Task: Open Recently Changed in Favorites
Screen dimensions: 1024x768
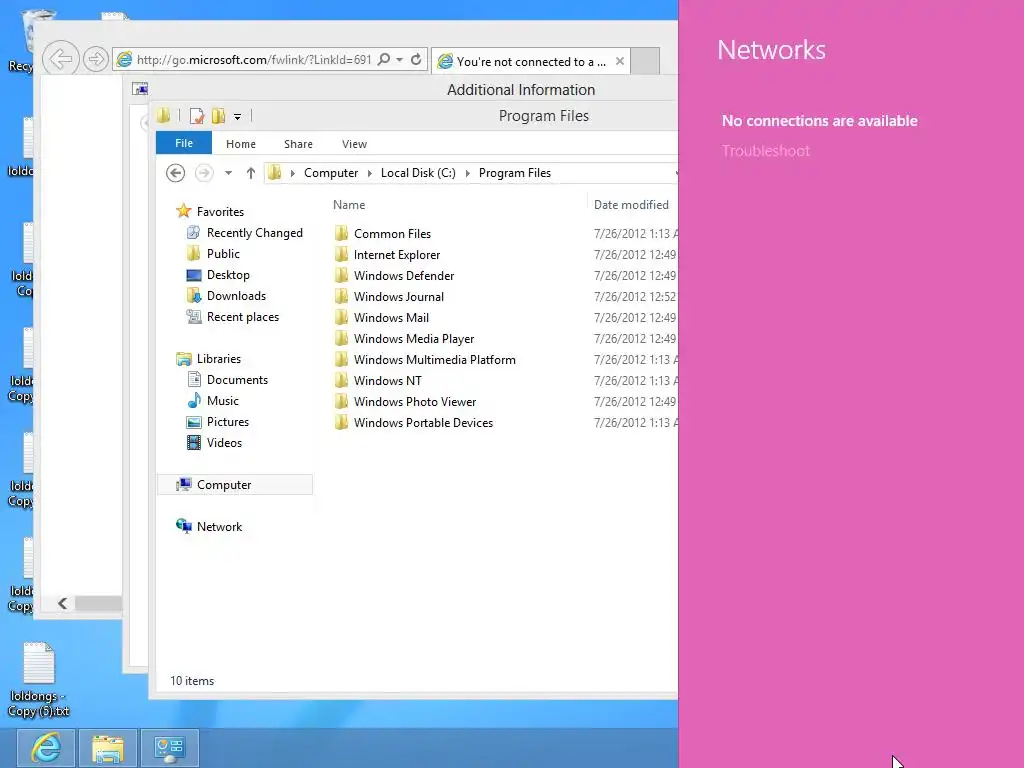Action: pyautogui.click(x=255, y=232)
